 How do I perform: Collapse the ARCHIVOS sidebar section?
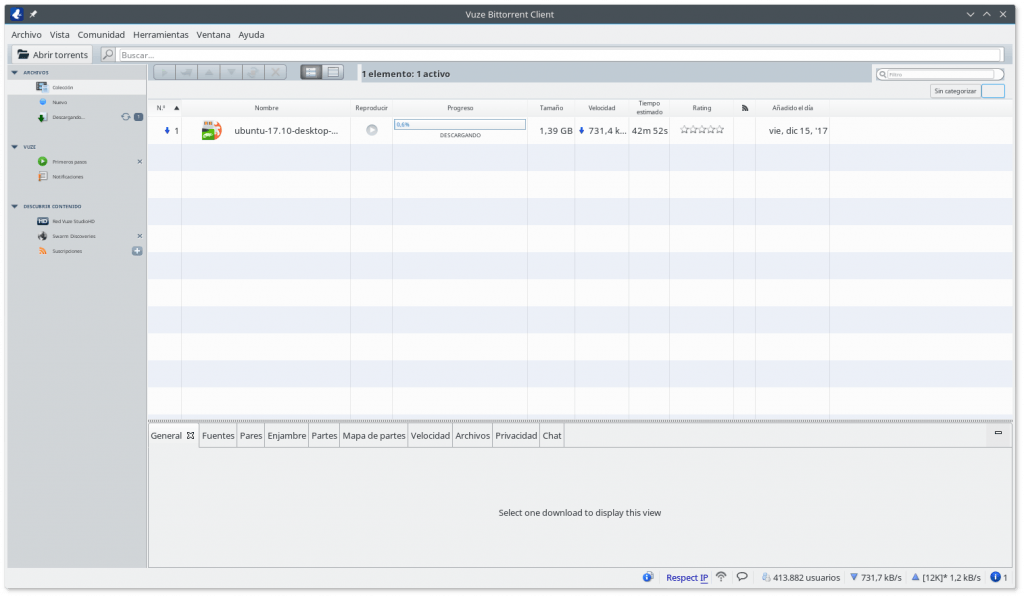14,73
